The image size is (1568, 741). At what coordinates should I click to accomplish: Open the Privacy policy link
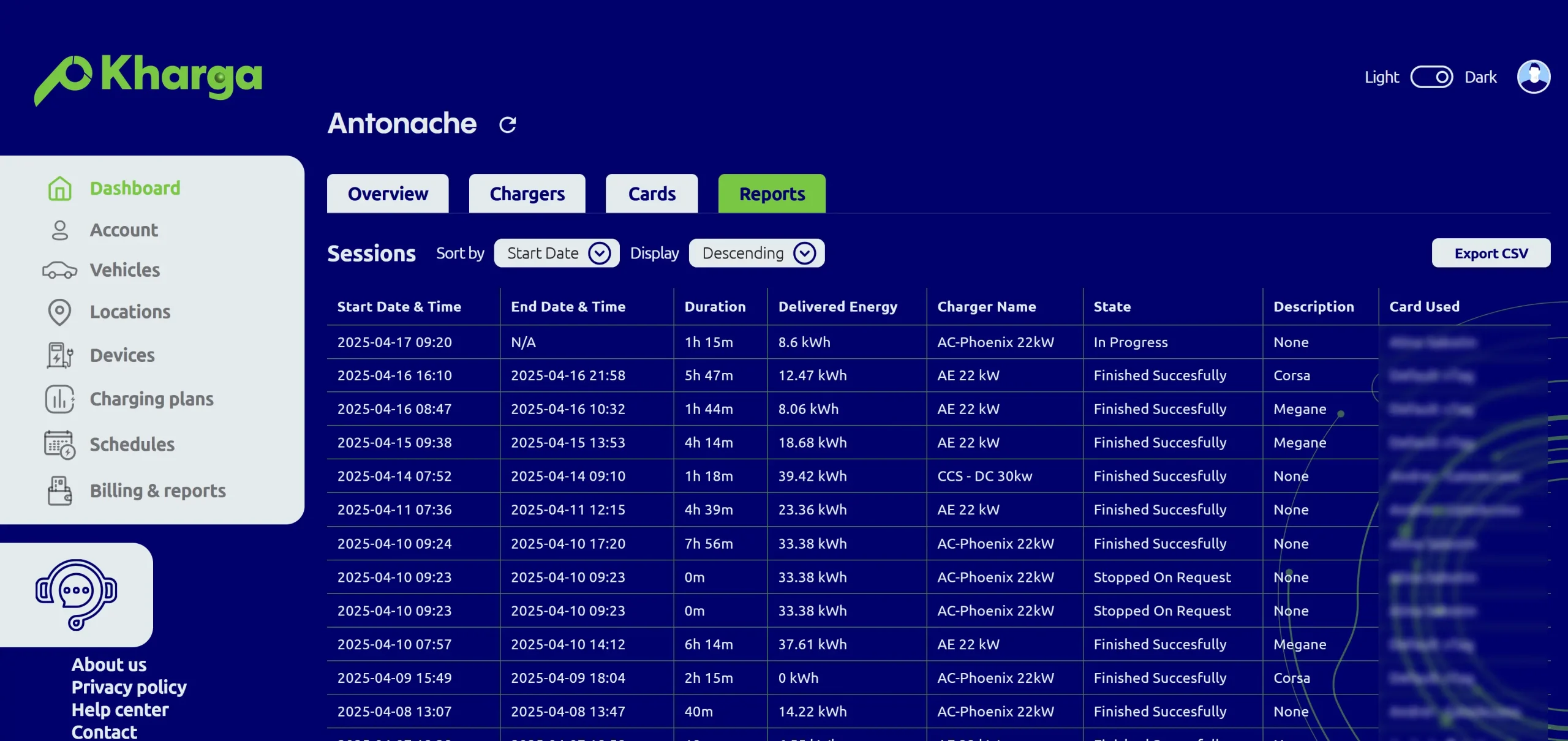pos(129,687)
